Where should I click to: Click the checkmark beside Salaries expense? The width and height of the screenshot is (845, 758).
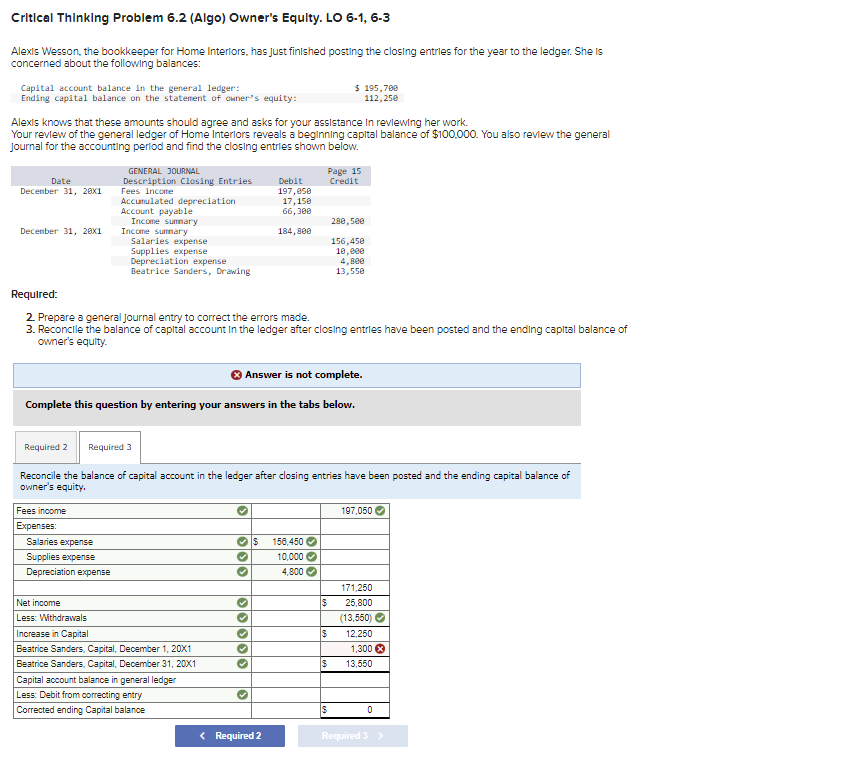tap(241, 542)
